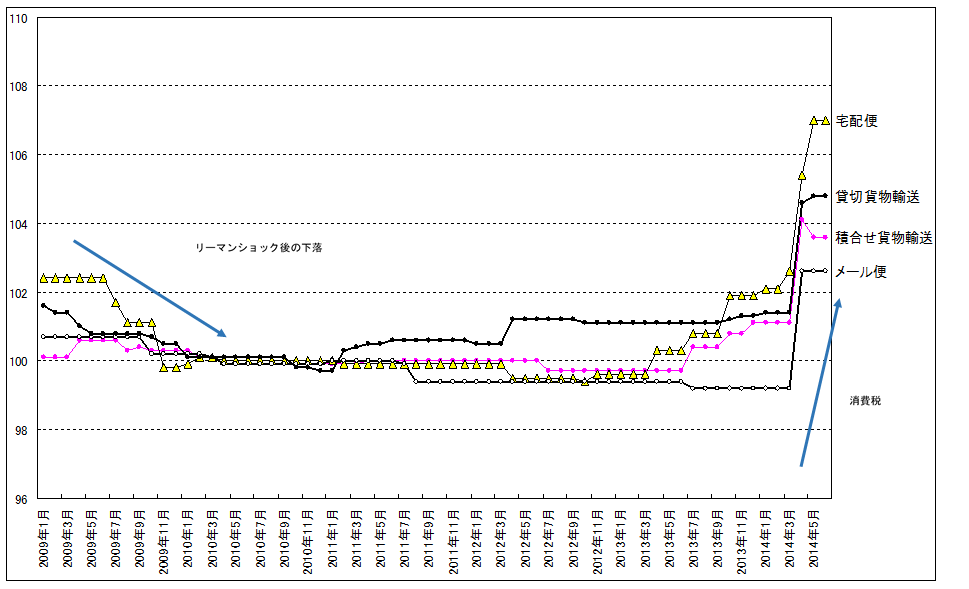Select the final magenta marker of 積合せ貨物輸送
The width and height of the screenshot is (969, 589).
tap(825, 237)
